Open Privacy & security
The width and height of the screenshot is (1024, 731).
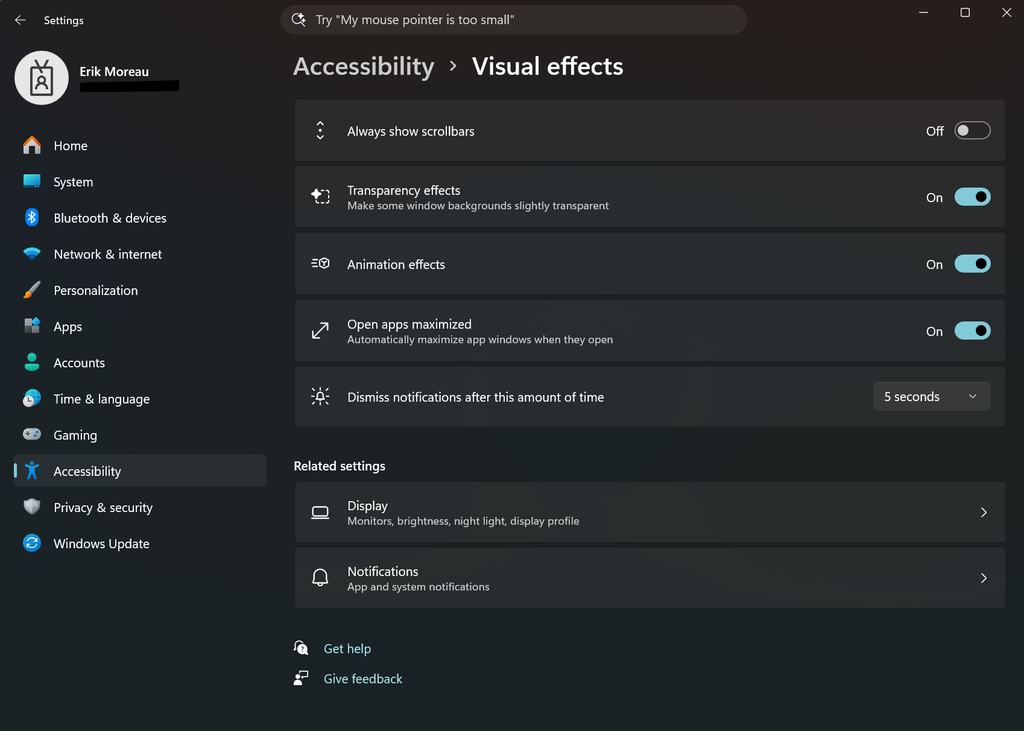point(140,508)
